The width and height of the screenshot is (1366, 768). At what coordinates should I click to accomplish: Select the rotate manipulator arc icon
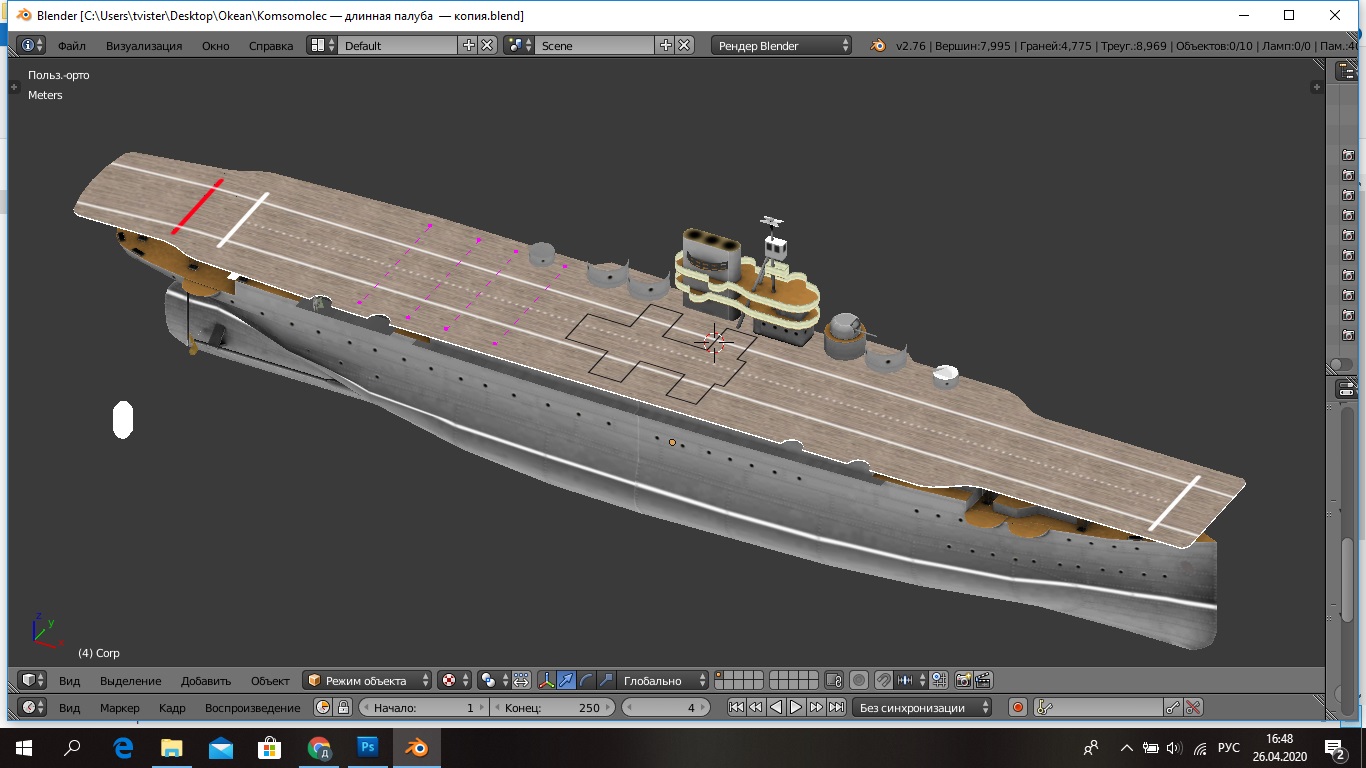click(x=586, y=680)
